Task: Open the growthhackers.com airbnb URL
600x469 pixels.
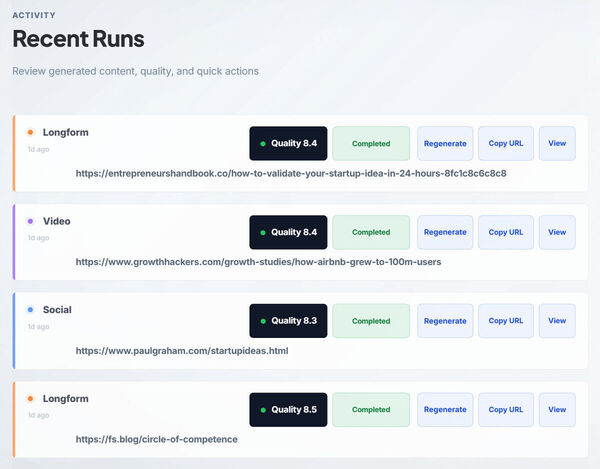Action: pyautogui.click(x=258, y=262)
